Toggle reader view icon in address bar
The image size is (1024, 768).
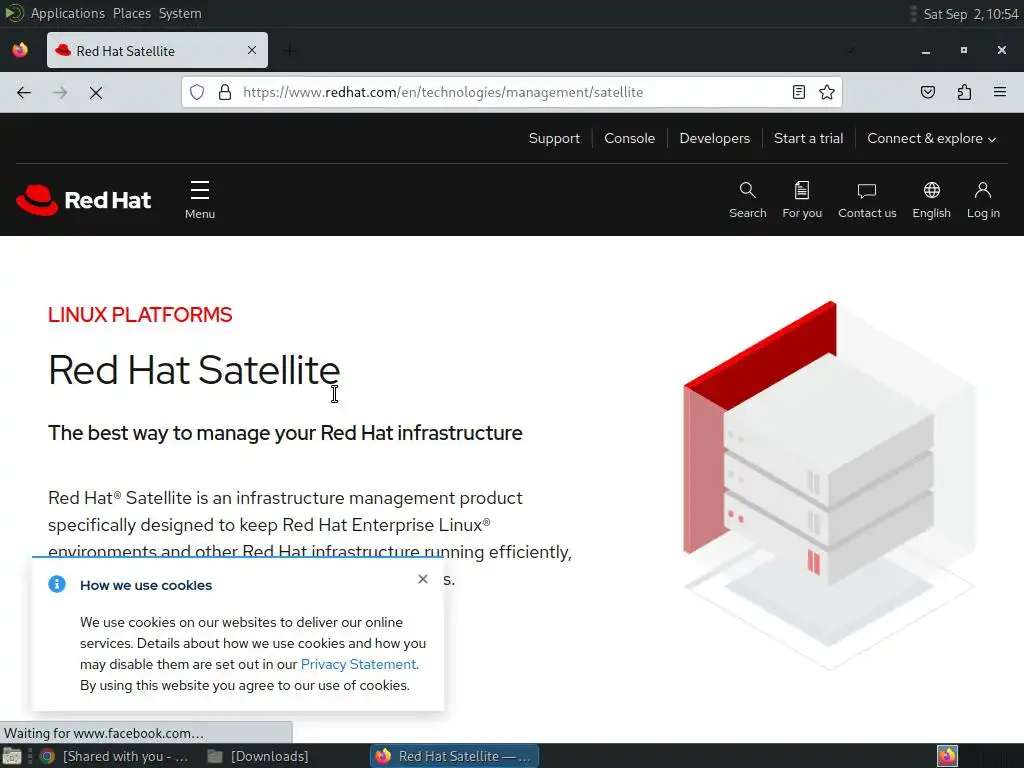799,92
